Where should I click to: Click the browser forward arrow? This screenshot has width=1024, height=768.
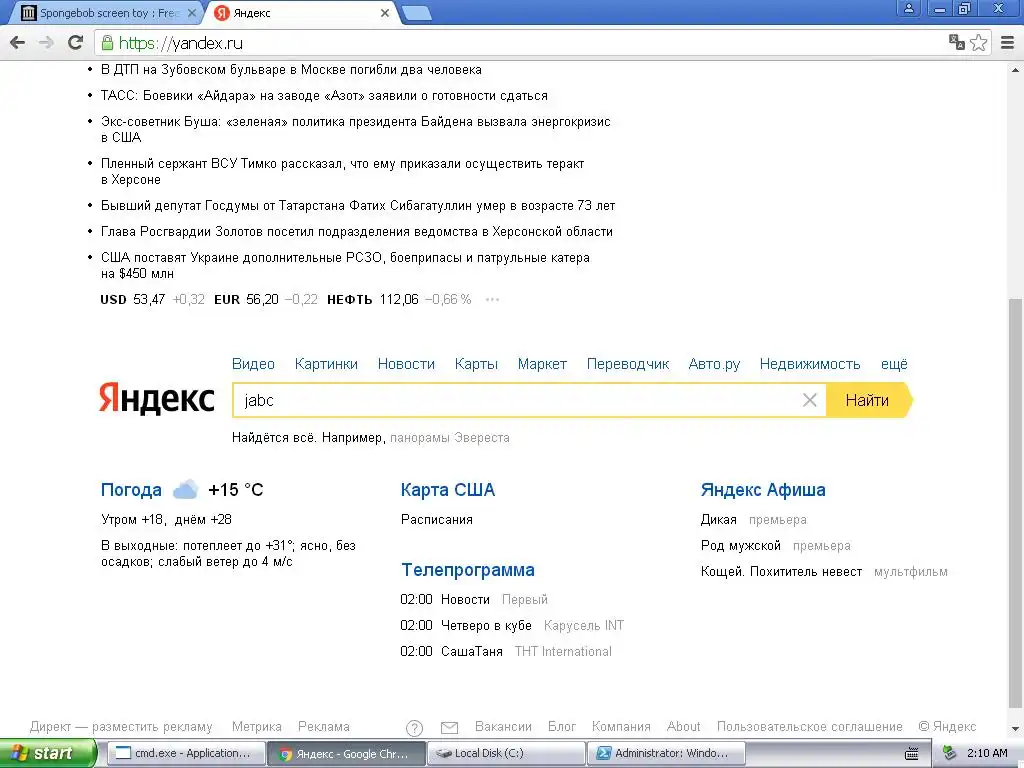pyautogui.click(x=46, y=43)
